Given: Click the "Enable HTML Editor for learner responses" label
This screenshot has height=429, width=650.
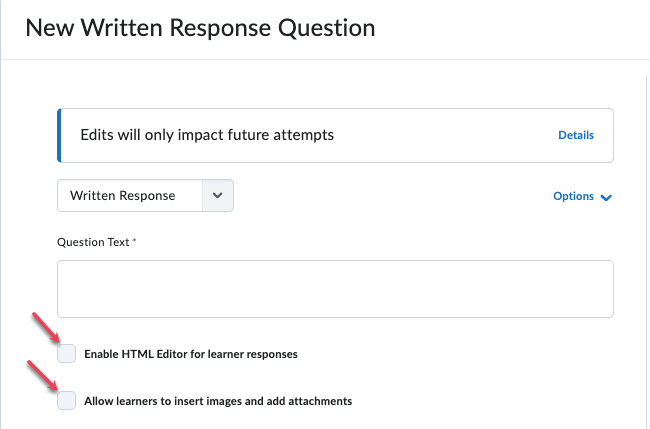Looking at the screenshot, I should tap(191, 354).
